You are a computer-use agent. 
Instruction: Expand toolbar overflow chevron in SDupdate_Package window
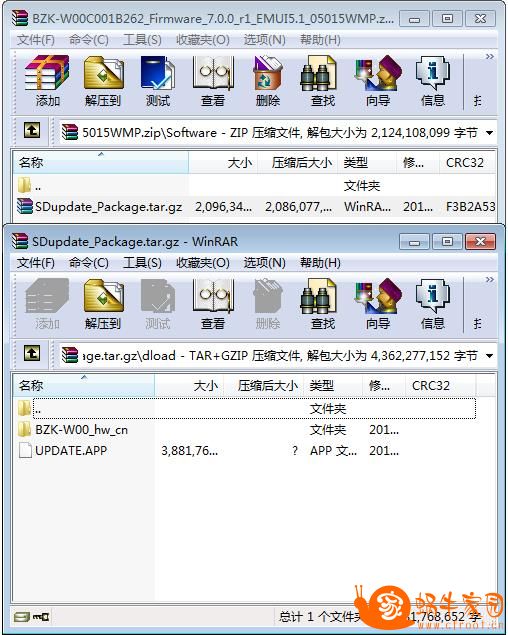[489, 279]
